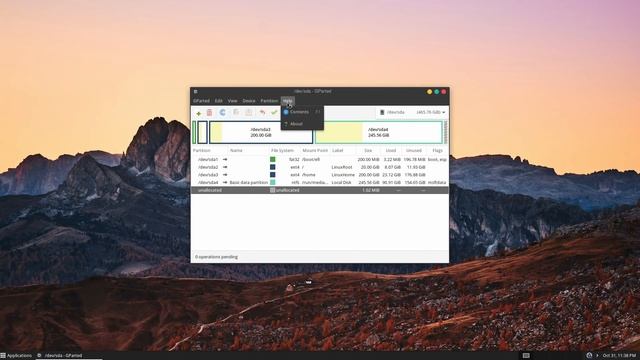Click the mounted key icon for /dev/sda4
Image resolution: width=640 pixels, height=360 pixels.
225,182
